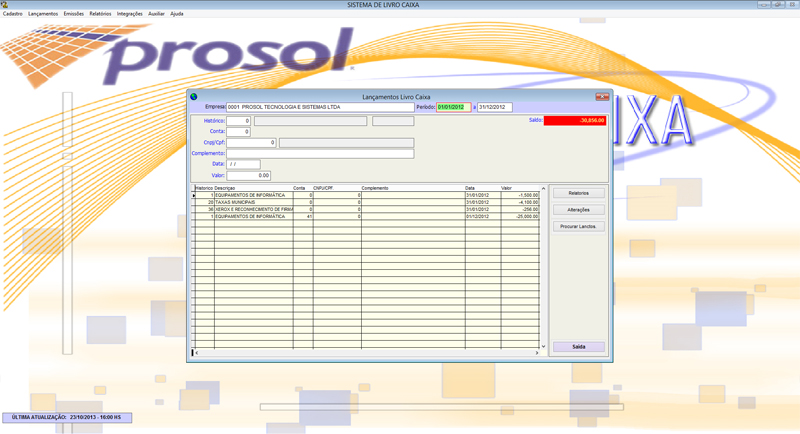This screenshot has width=800, height=434.
Task: Focus the Cnpj/Cpf number field
Action: [252, 143]
